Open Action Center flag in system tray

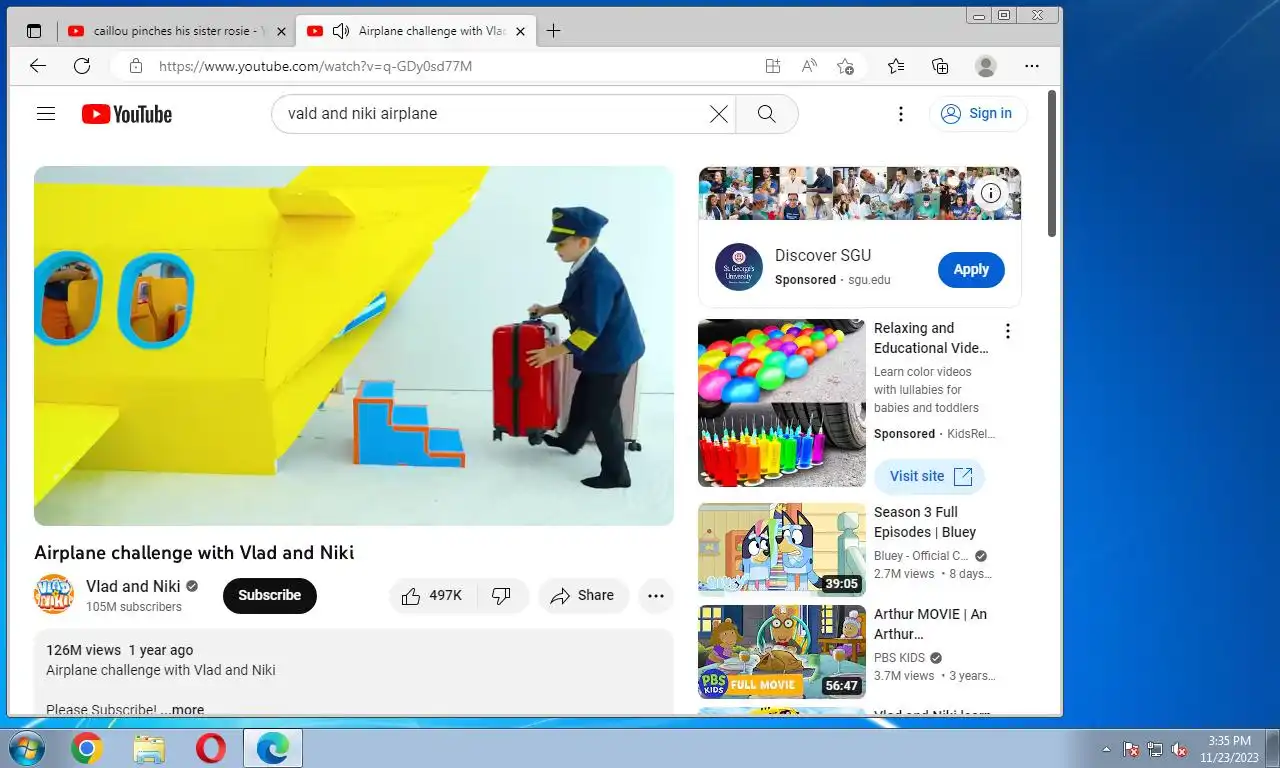1131,749
